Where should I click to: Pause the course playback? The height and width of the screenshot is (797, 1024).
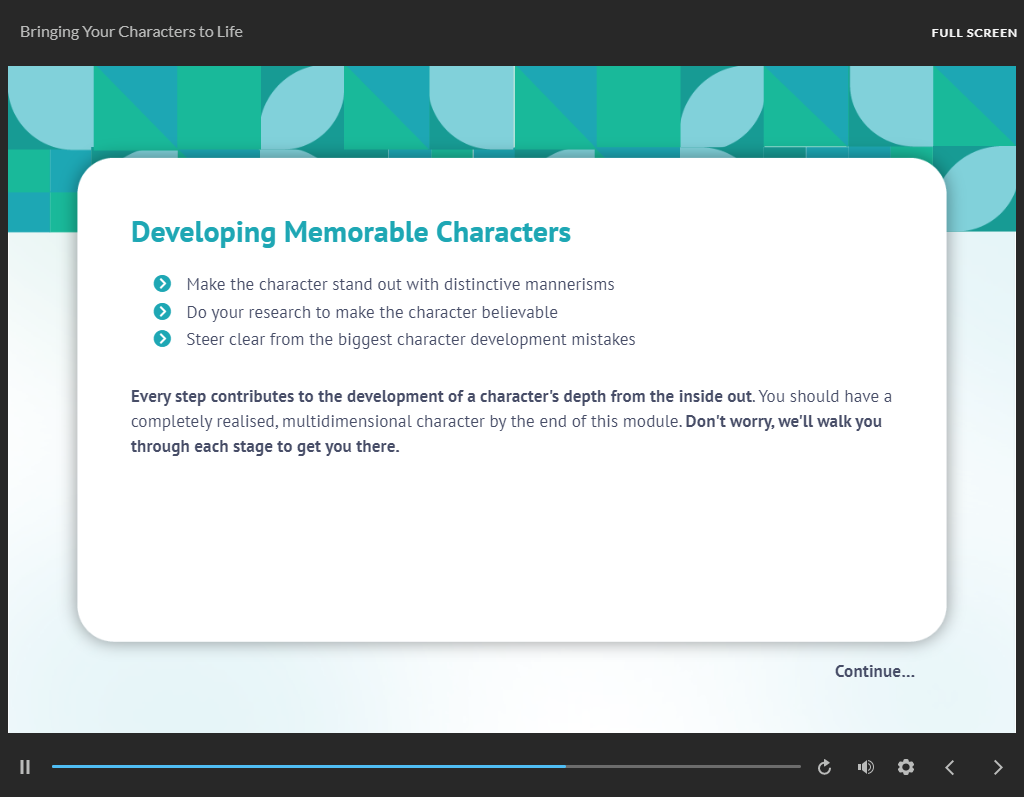(25, 767)
